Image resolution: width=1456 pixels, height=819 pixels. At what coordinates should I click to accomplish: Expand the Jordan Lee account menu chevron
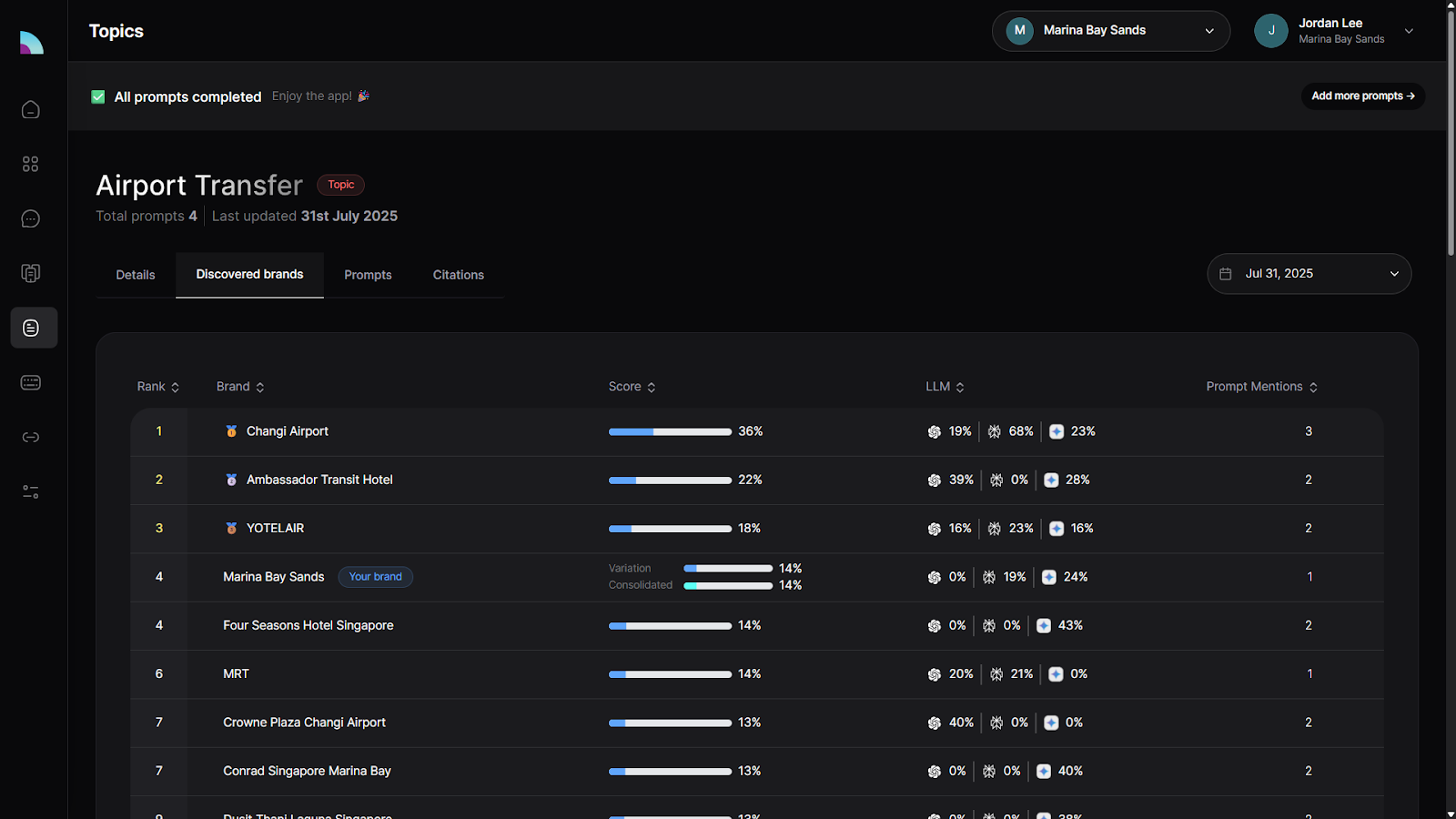1409,31
